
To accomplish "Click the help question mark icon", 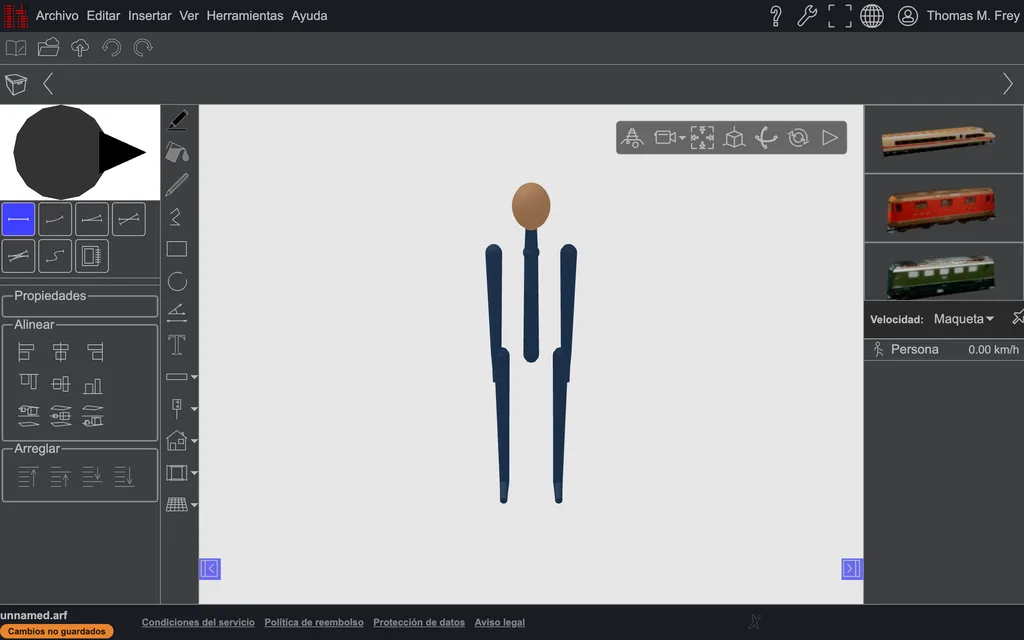I will tap(776, 16).
